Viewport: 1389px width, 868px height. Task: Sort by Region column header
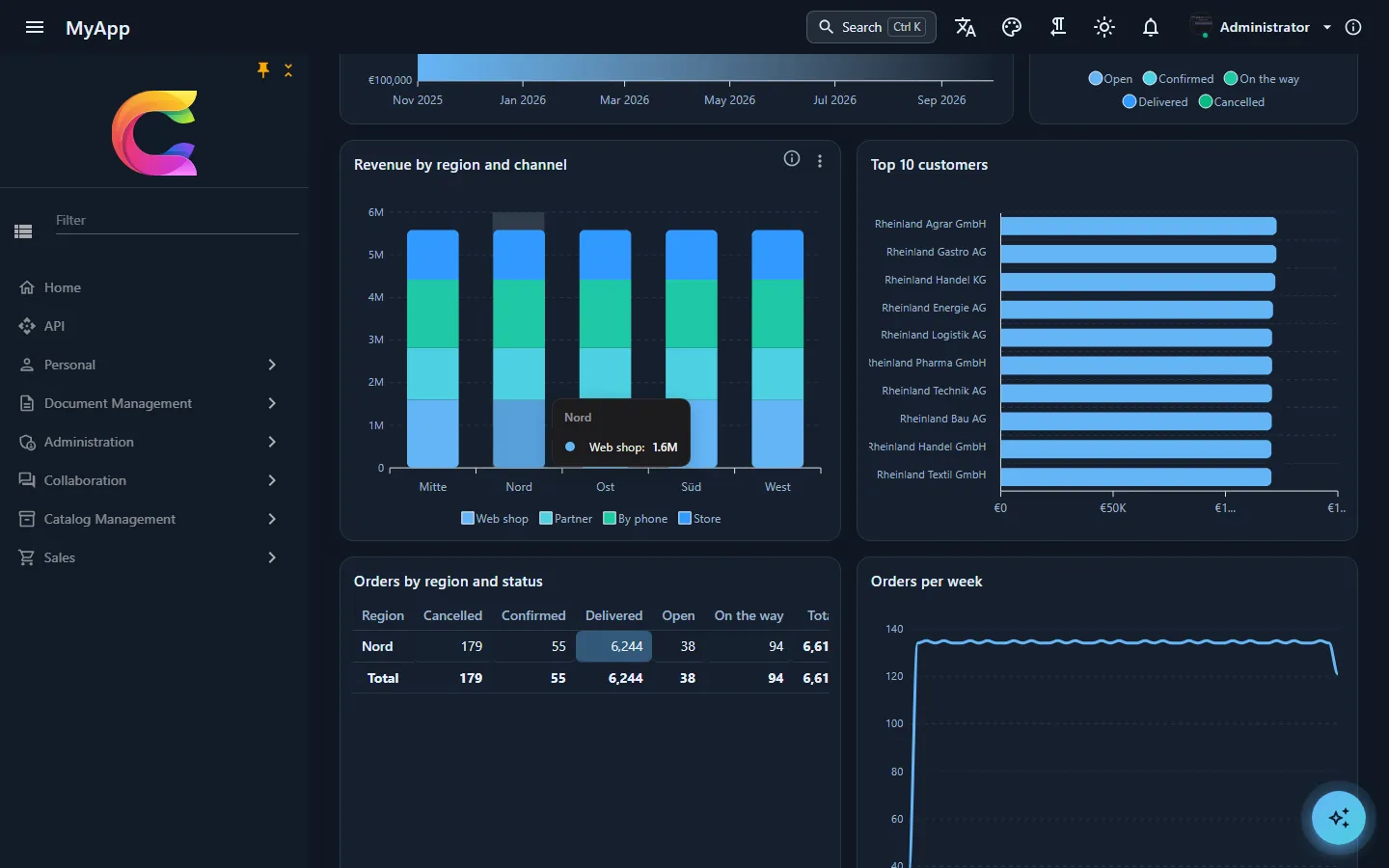383,615
